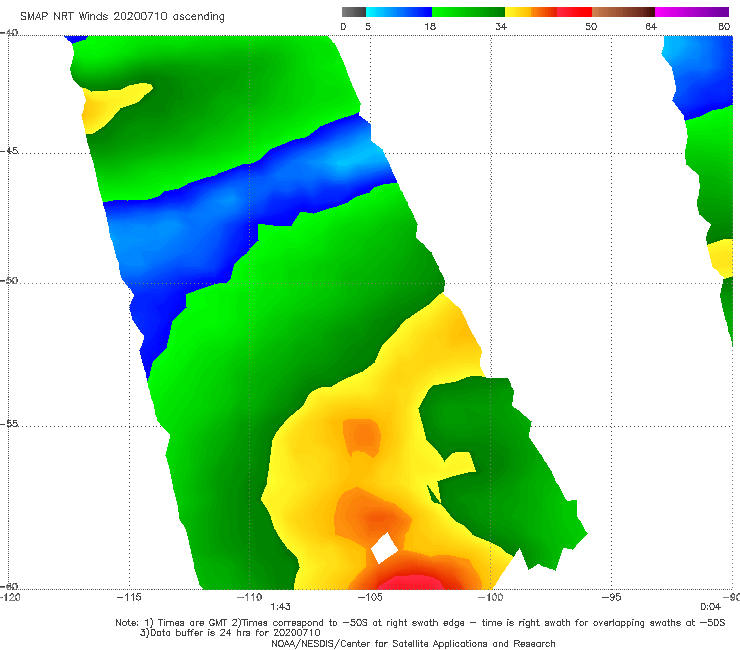Click the latitude label '-50'

9,280
